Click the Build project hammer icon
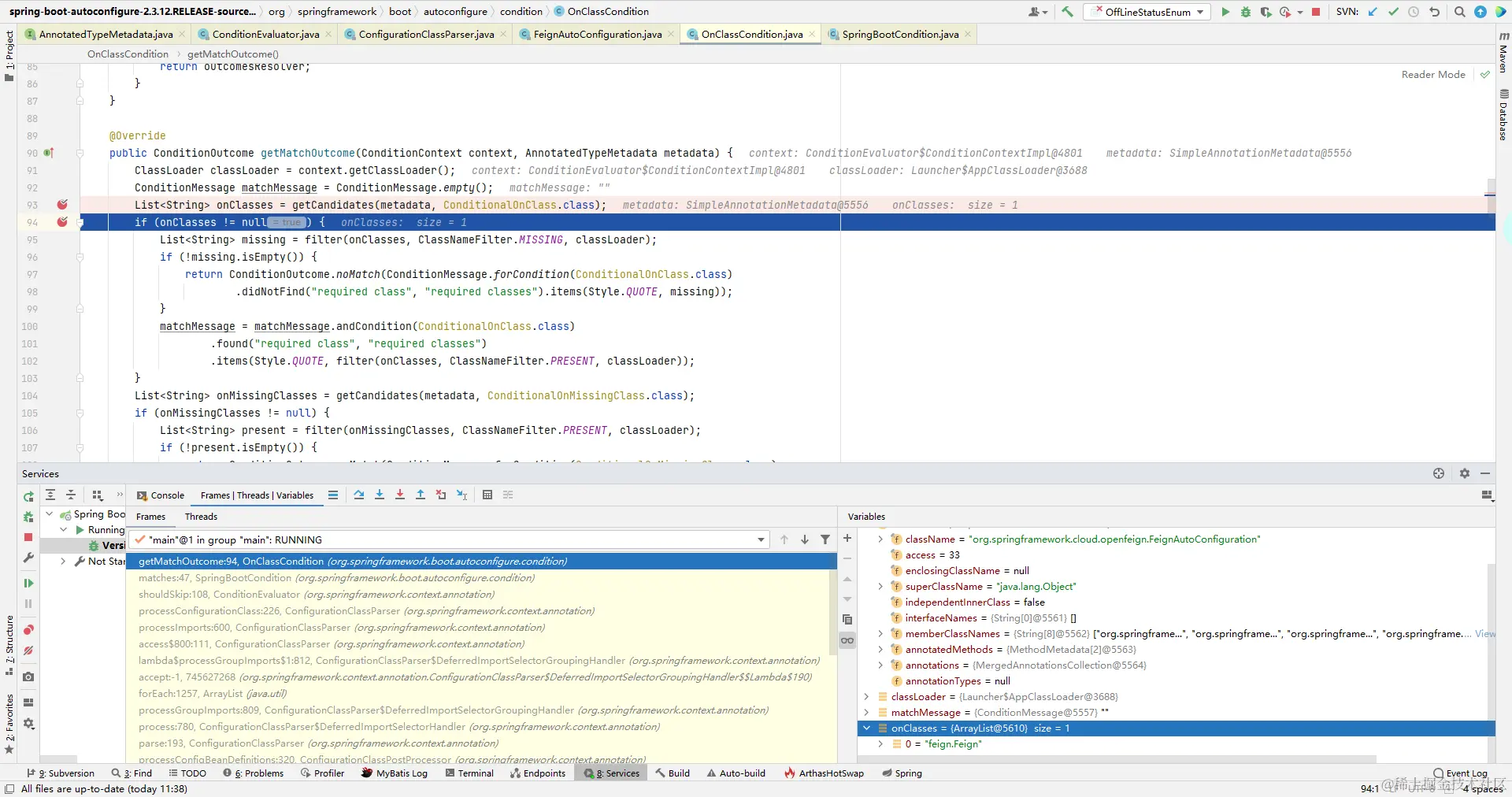 pos(1067,12)
